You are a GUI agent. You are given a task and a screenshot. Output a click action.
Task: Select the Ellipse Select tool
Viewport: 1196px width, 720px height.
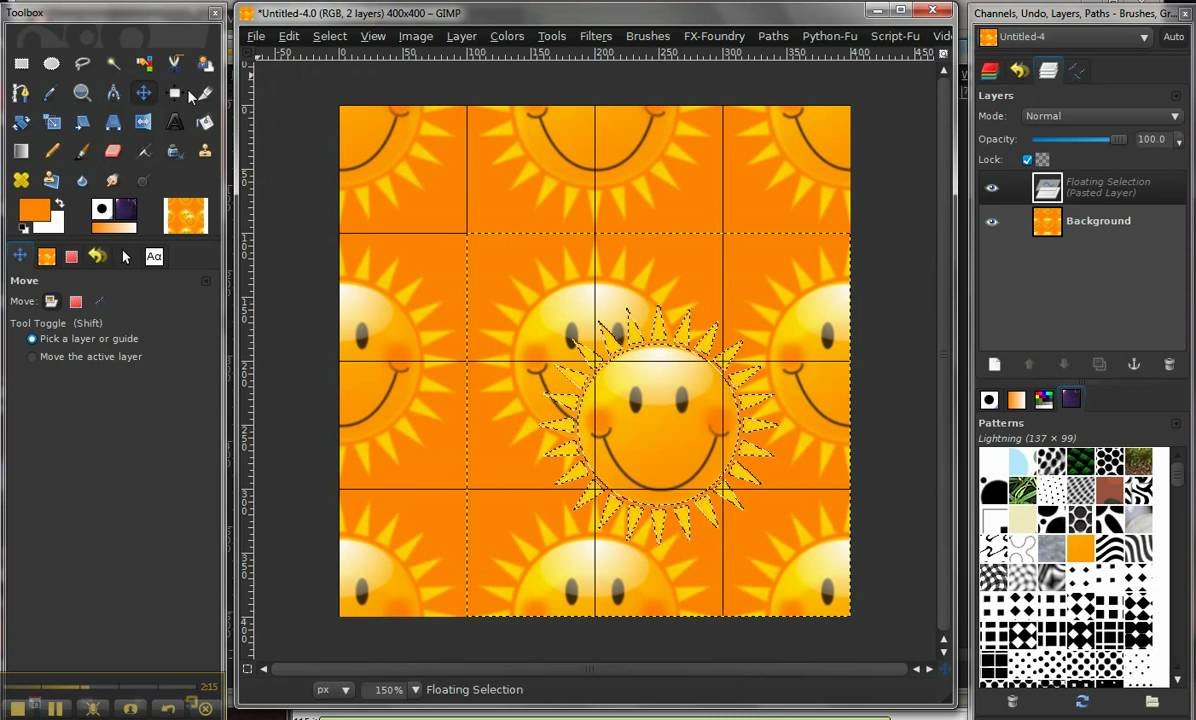point(51,63)
